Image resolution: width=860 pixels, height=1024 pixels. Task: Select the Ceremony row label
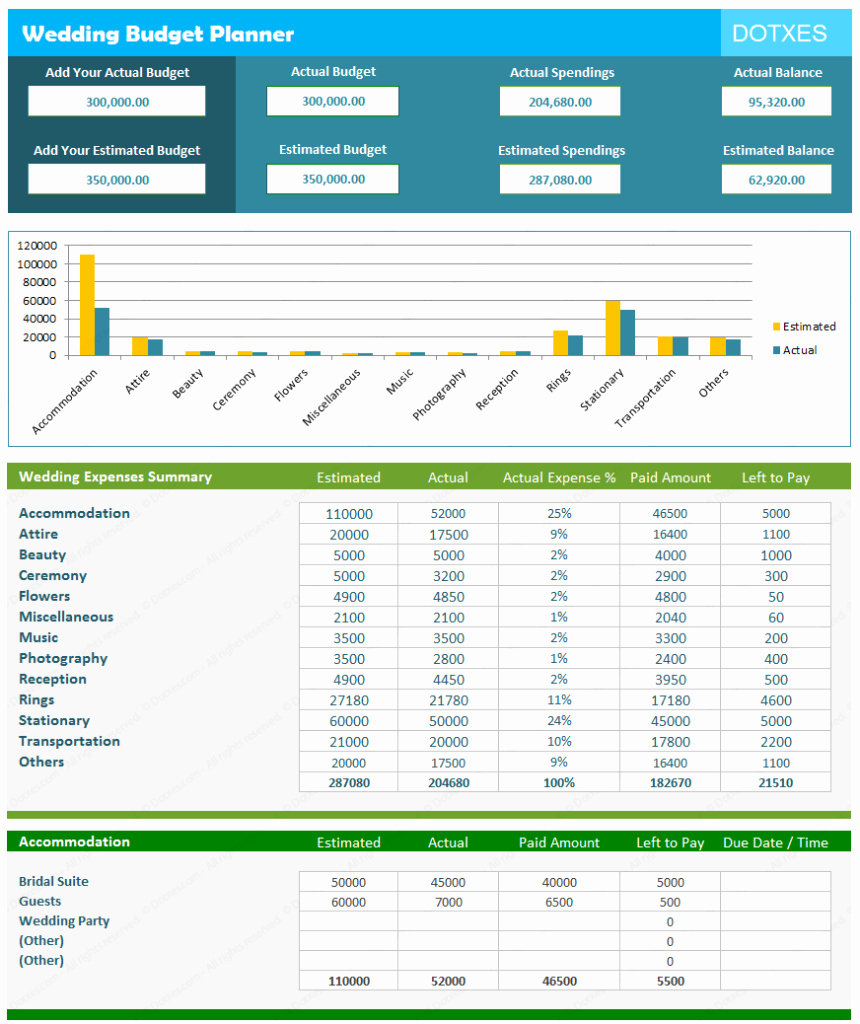(x=53, y=576)
